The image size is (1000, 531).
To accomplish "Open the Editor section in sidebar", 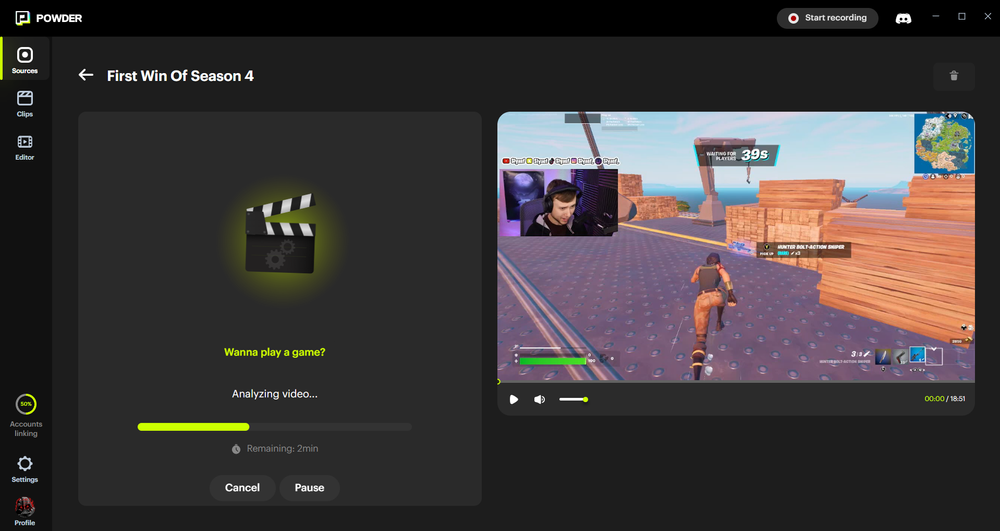I will [x=25, y=146].
